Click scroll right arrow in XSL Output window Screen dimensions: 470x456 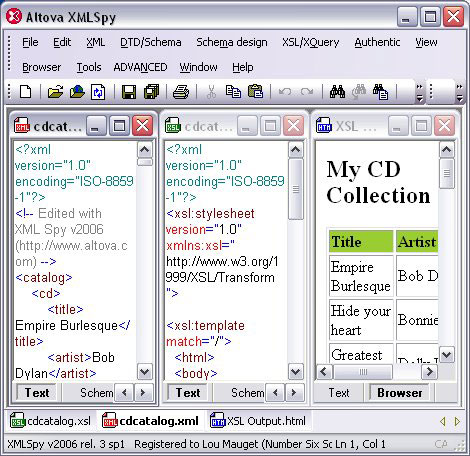click(429, 372)
